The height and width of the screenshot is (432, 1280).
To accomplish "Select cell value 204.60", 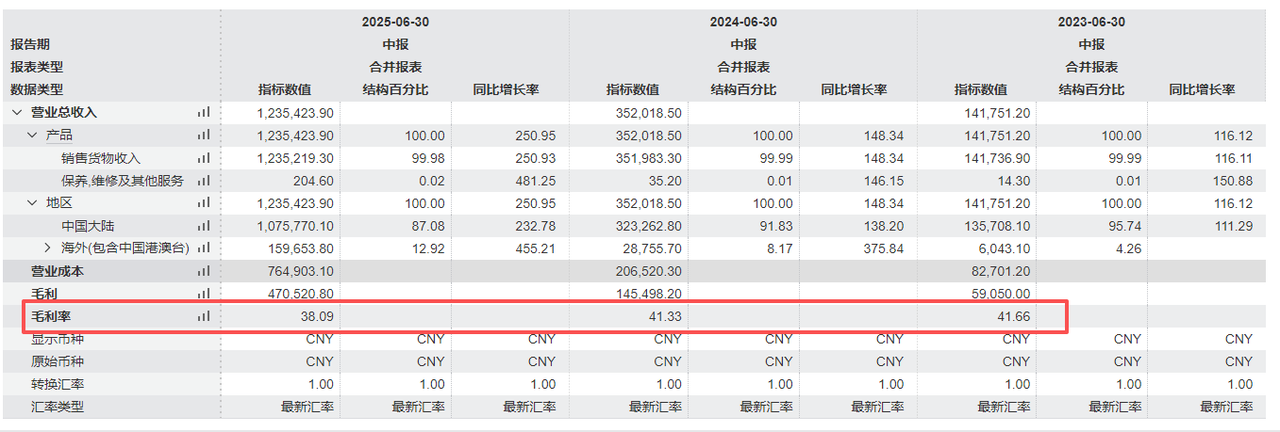I will (313, 181).
